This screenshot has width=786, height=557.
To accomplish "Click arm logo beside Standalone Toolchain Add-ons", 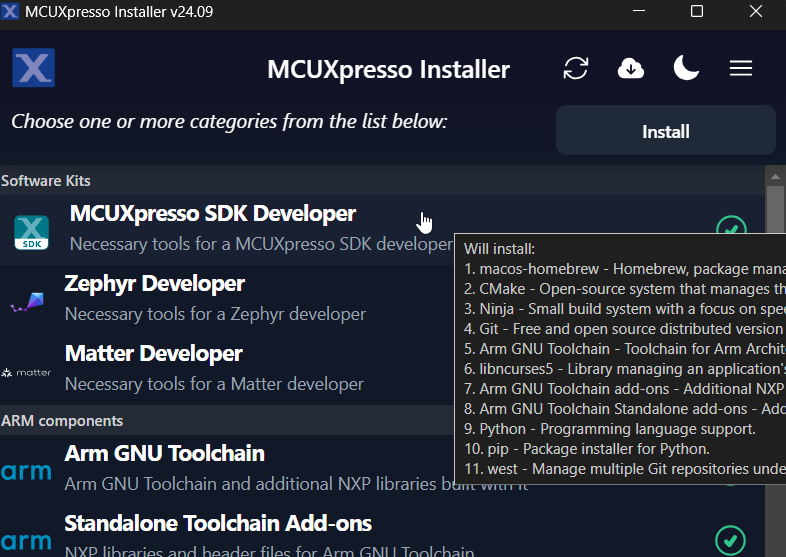I will 26,541.
